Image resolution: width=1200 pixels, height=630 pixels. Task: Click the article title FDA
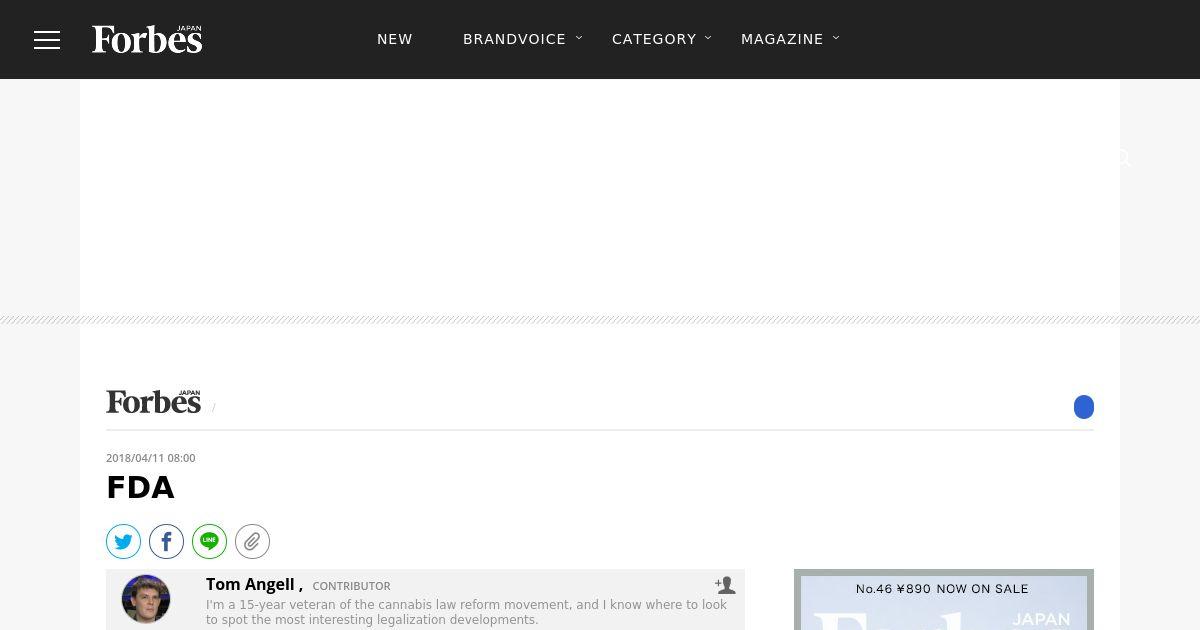(140, 488)
